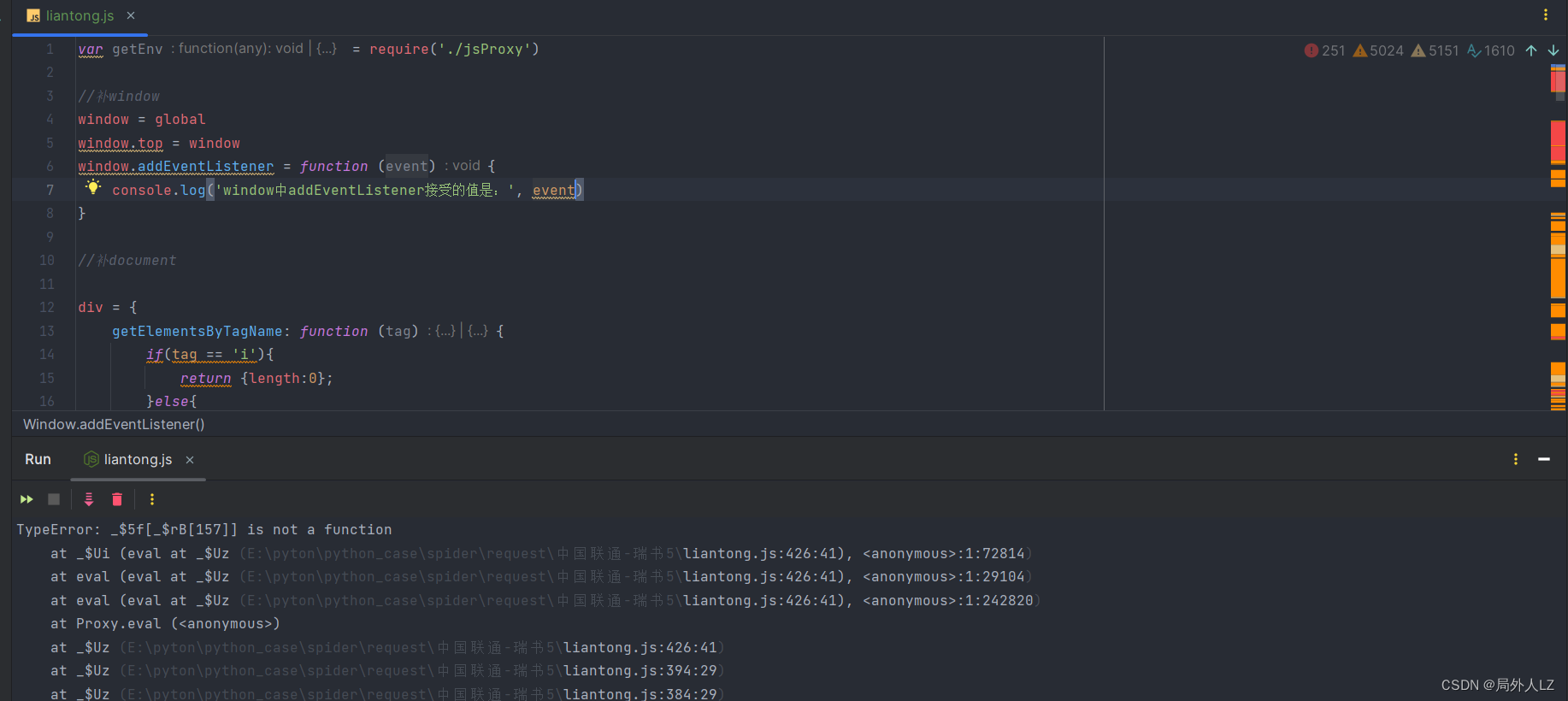Click 'console.log' on line 7

(x=159, y=190)
